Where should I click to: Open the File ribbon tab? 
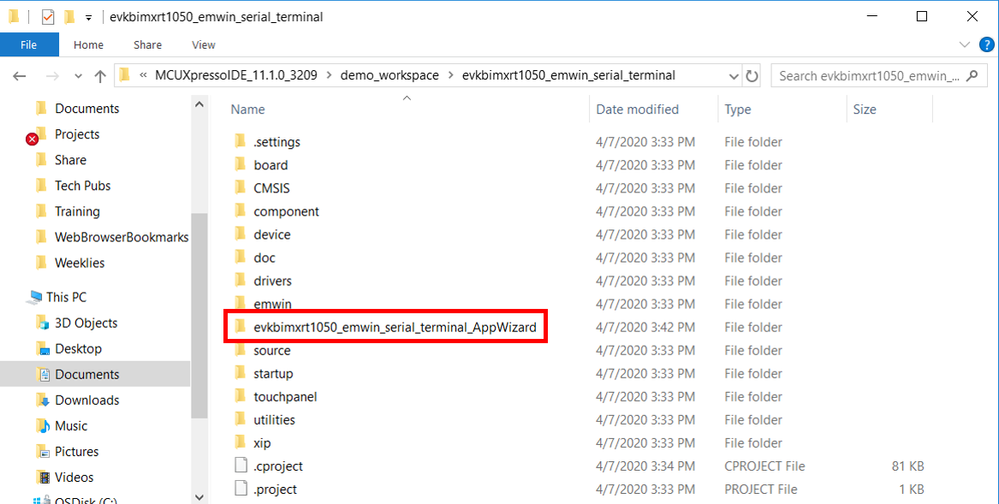click(x=29, y=45)
